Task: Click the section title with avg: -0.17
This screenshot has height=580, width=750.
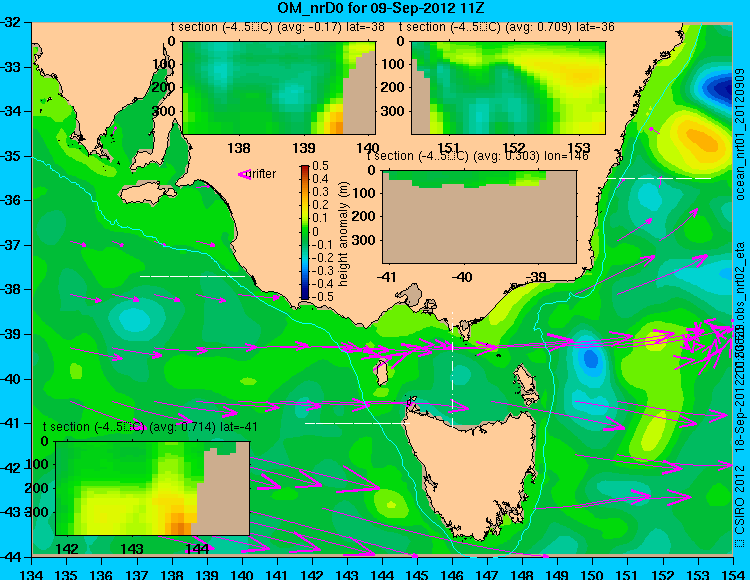Action: pos(278,27)
